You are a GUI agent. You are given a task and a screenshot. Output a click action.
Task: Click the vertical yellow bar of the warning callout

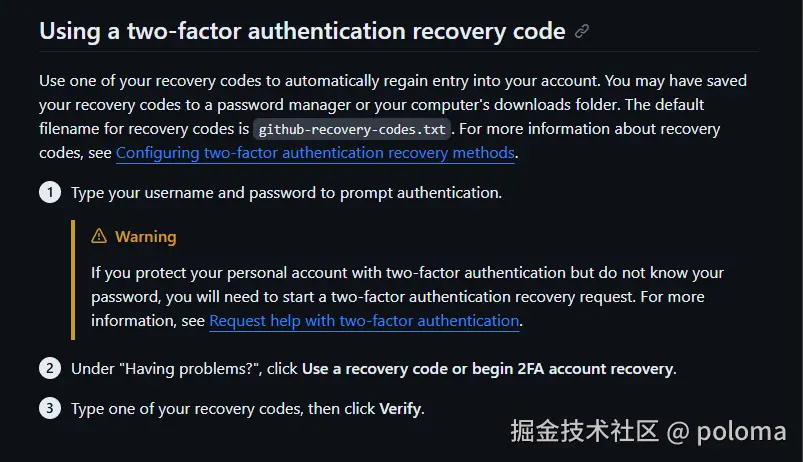[x=73, y=280]
